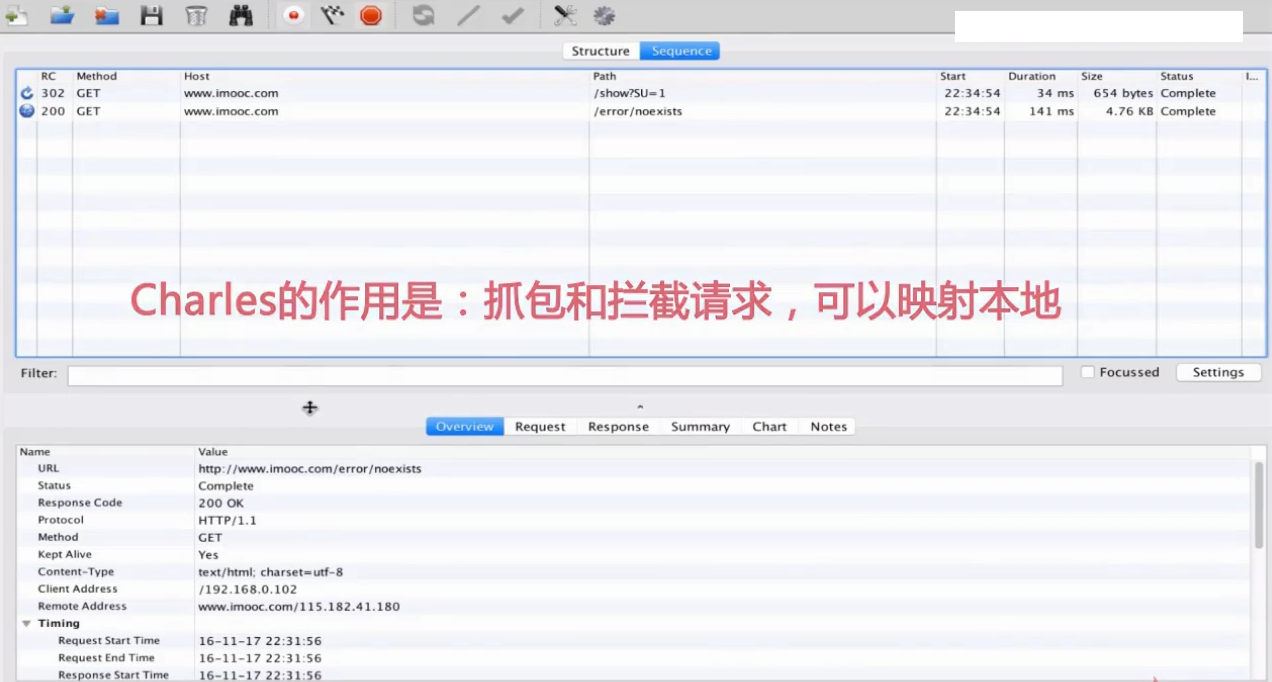The width and height of the screenshot is (1272, 682).
Task: Toggle throttling with the checkered flag icon
Action: click(x=332, y=15)
